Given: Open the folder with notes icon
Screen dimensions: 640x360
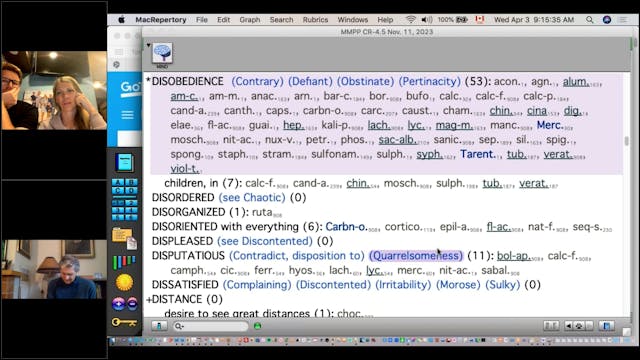Looking at the screenshot, I should click(x=124, y=238).
